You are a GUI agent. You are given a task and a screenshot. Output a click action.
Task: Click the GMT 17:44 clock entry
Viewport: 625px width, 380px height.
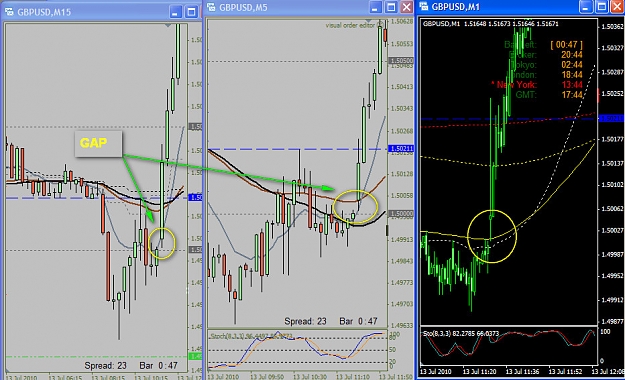pyautogui.click(x=549, y=95)
